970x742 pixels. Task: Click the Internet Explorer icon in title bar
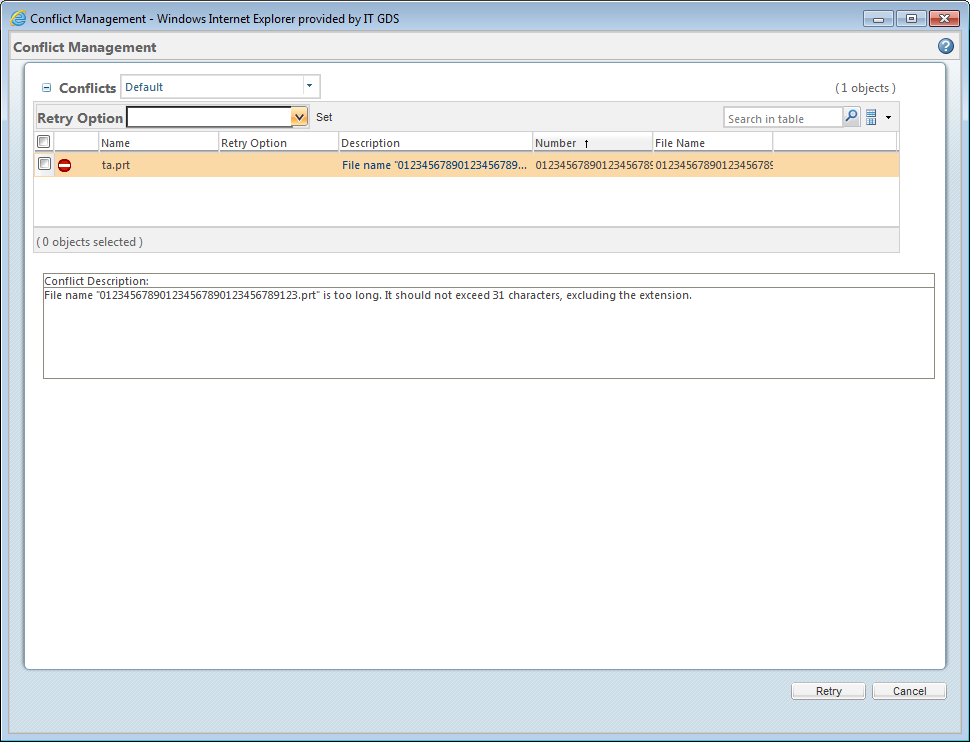[x=16, y=17]
